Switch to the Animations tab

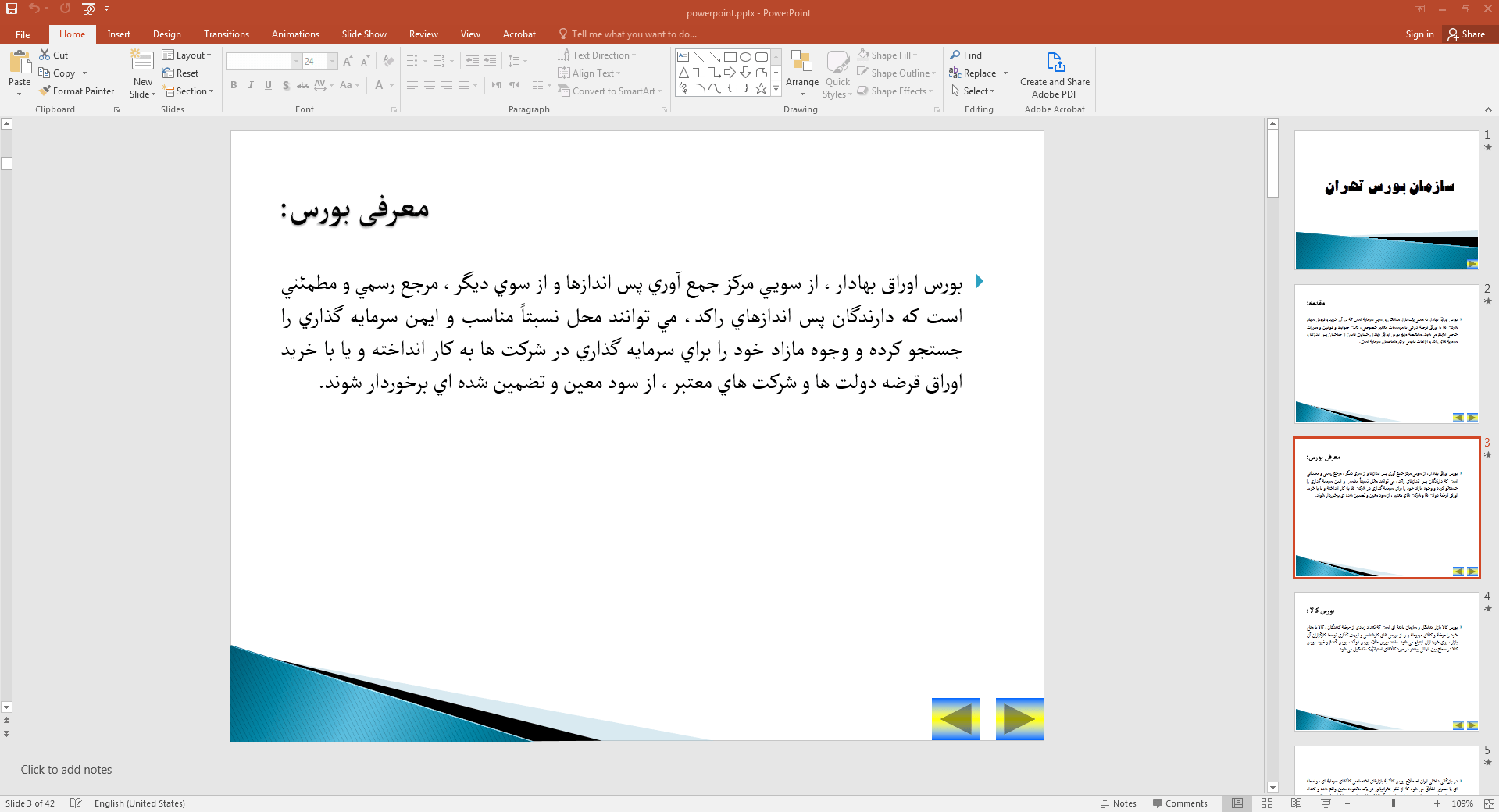tap(295, 34)
